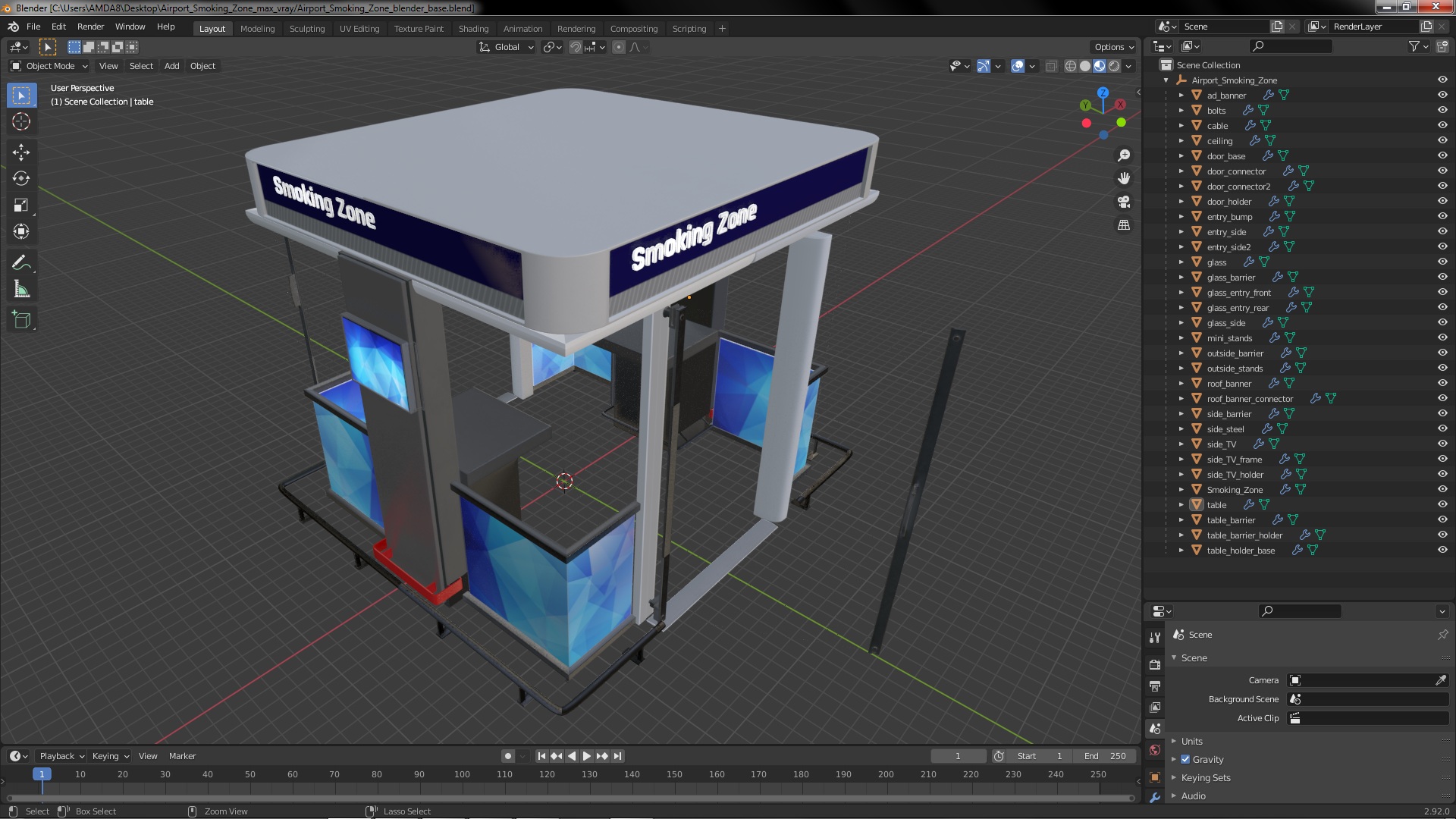
Task: Choose the Add Cube tool
Action: tap(21, 320)
